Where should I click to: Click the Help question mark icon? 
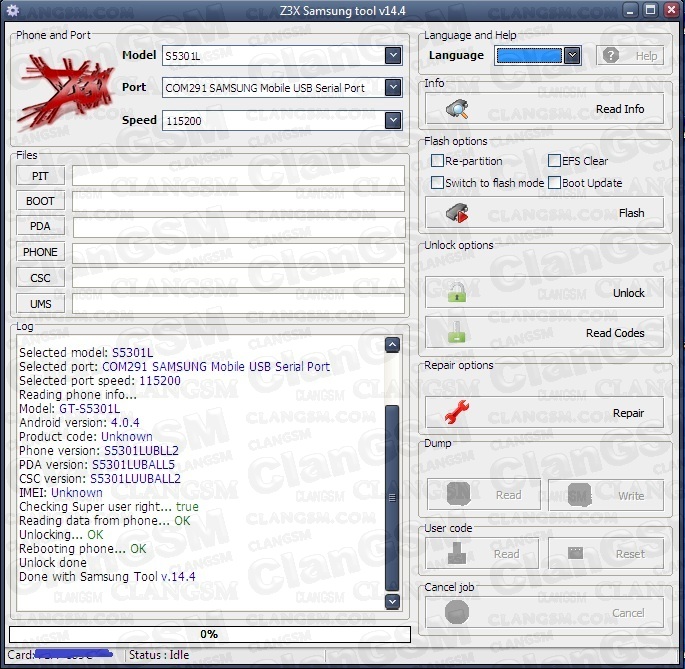click(611, 55)
